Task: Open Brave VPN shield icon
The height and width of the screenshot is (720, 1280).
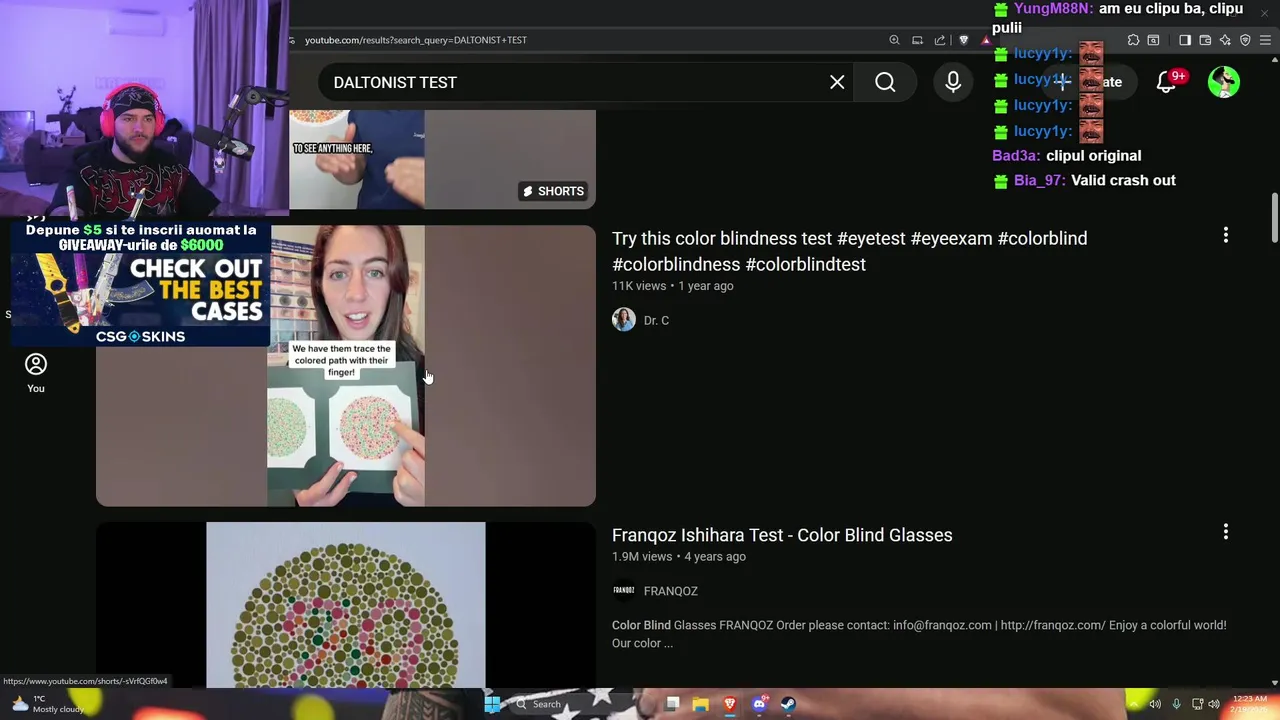Action: 1245,40
